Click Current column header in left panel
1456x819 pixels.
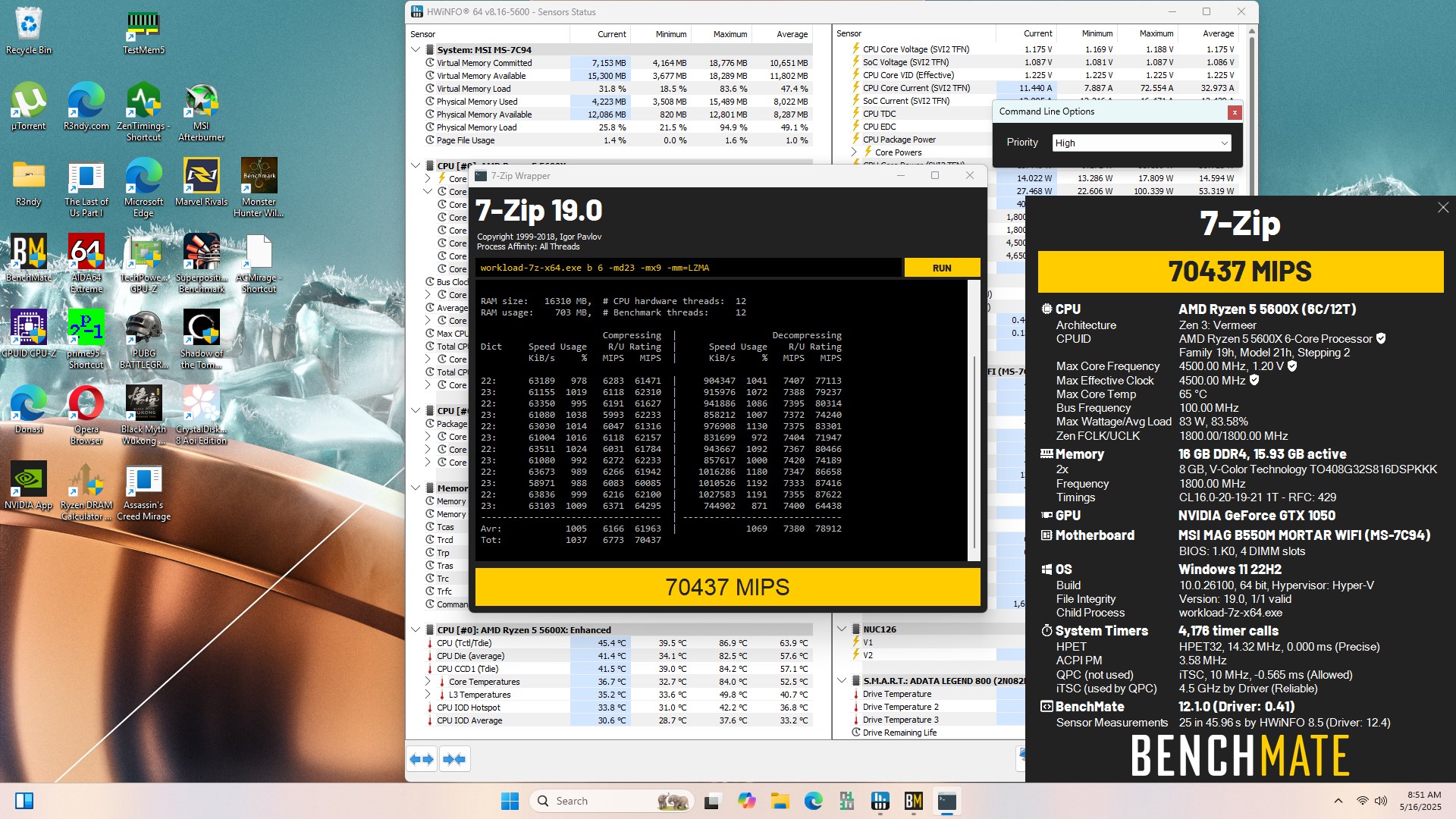click(600, 34)
